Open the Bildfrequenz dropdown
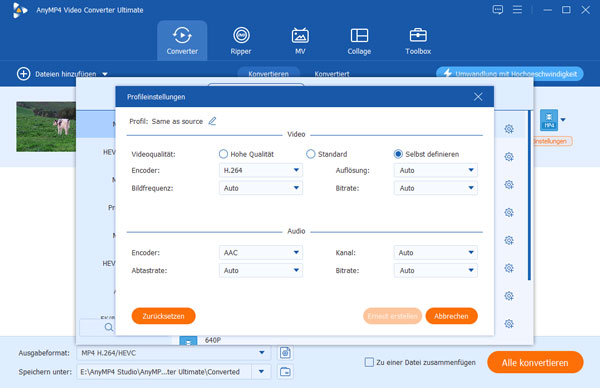This screenshot has height=388, width=600. (261, 188)
